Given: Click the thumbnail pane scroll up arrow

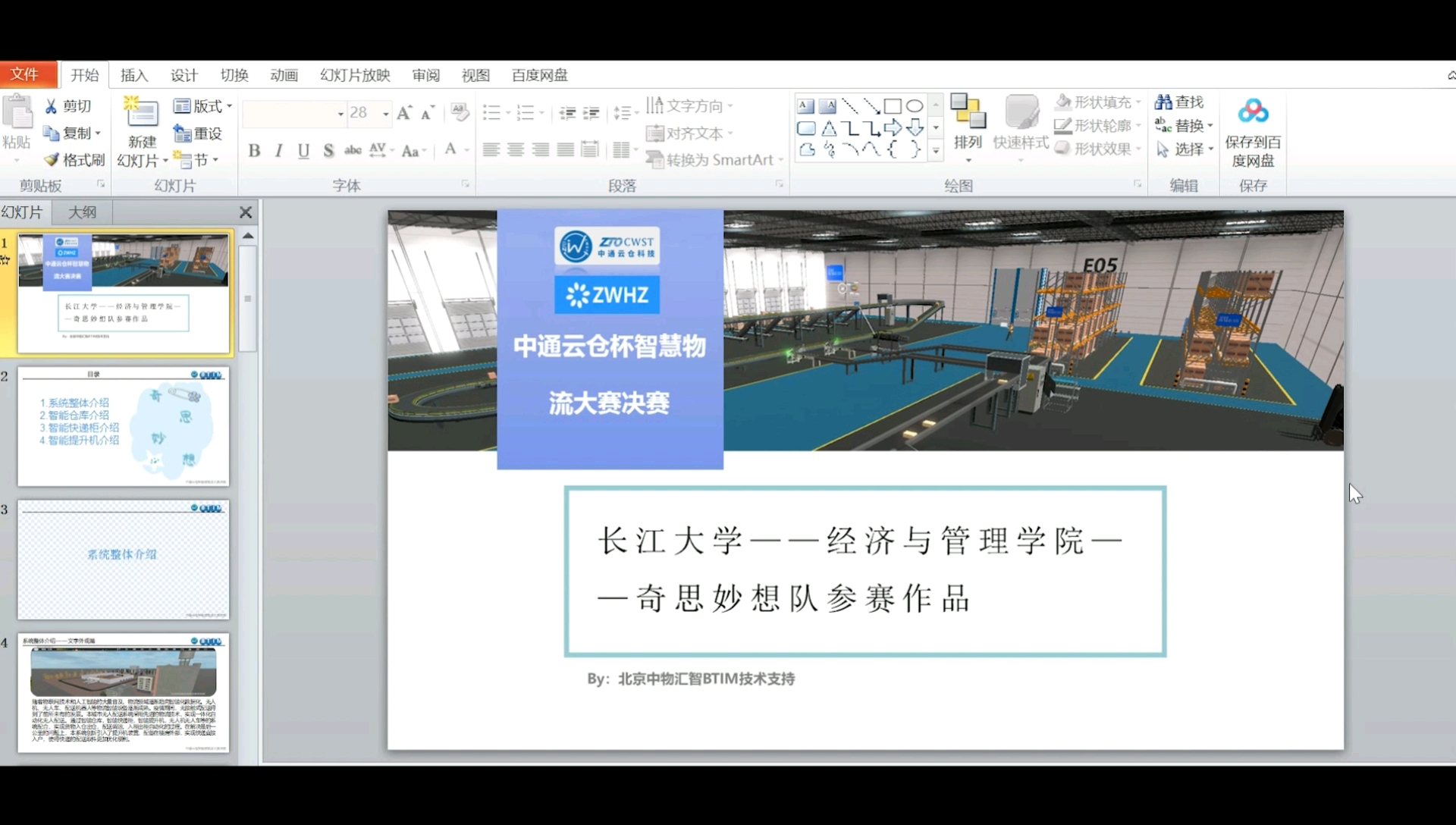Looking at the screenshot, I should [x=248, y=236].
